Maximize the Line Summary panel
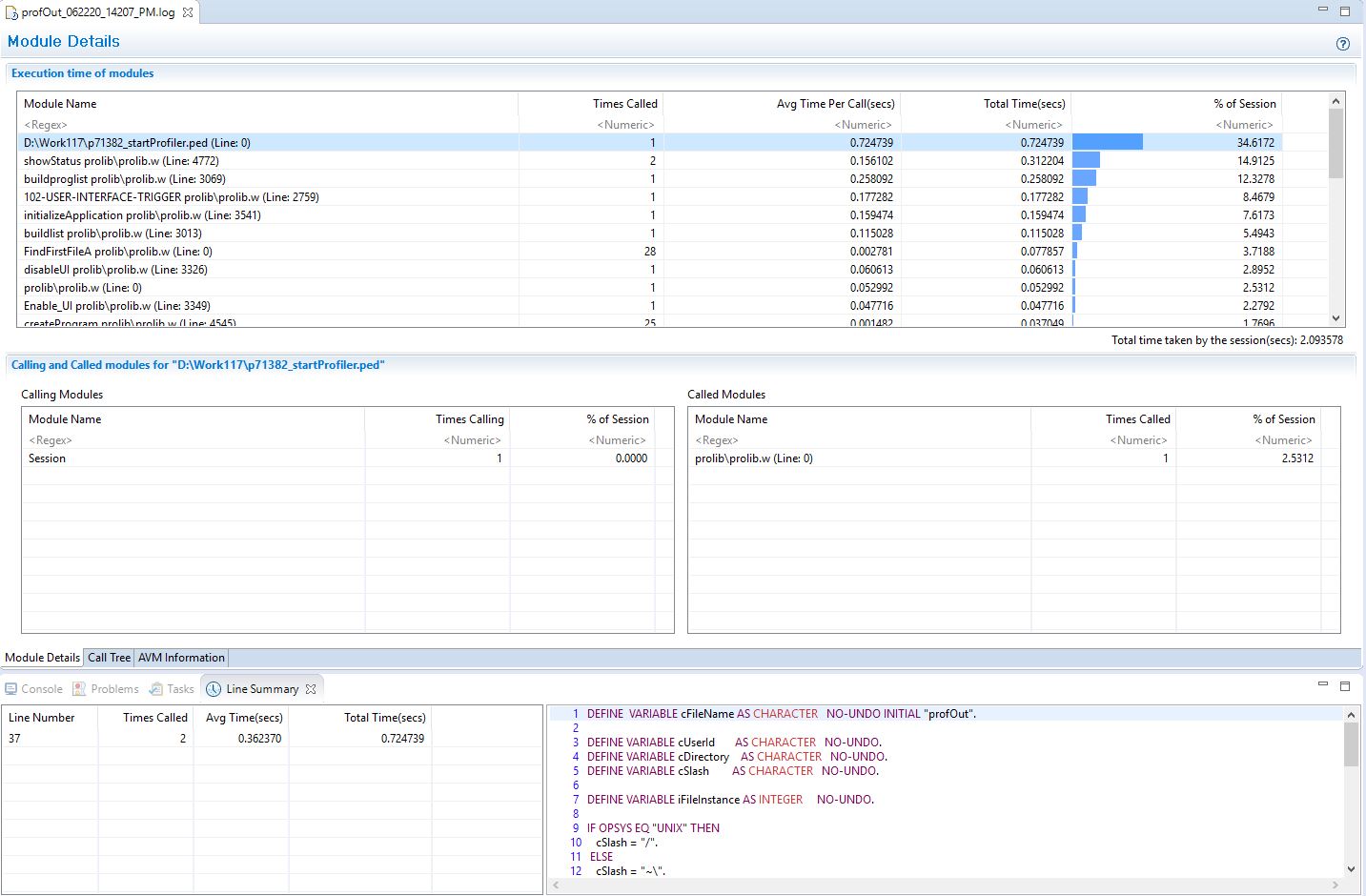The image size is (1366, 896). point(1345,684)
